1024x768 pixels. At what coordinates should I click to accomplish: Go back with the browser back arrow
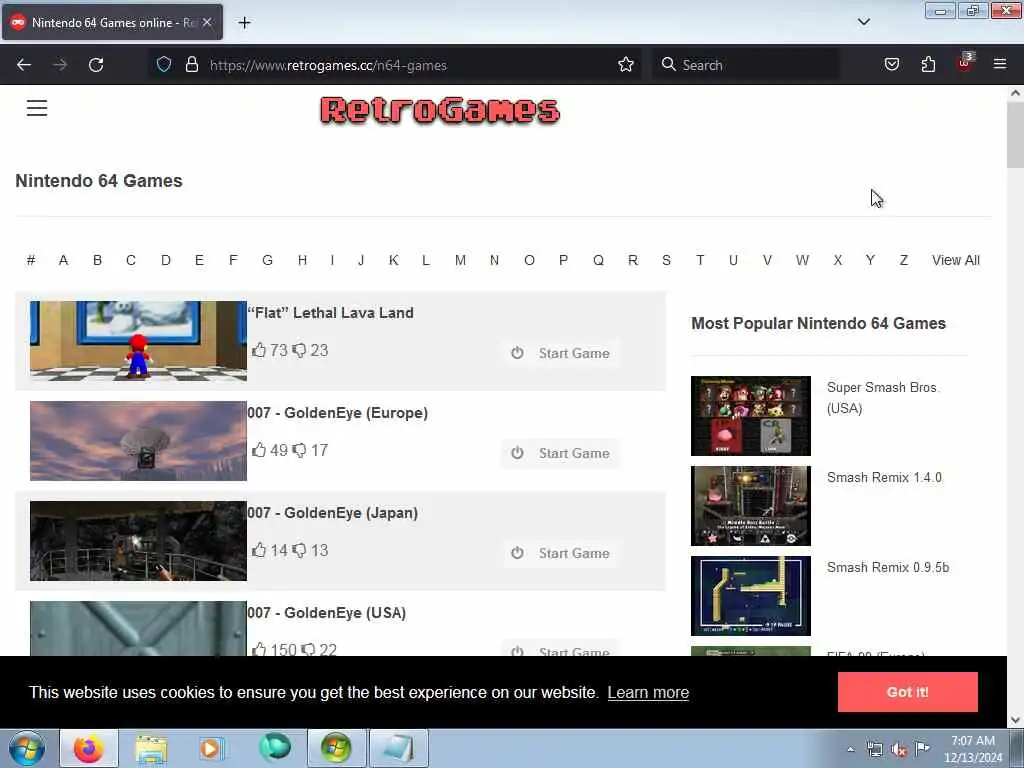pos(24,65)
